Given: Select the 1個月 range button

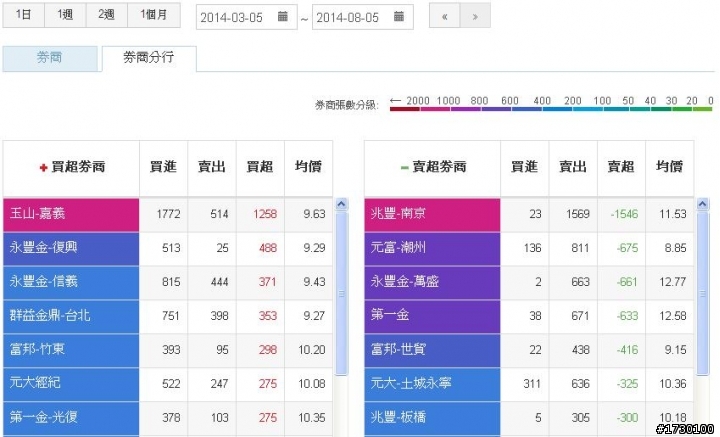Looking at the screenshot, I should [154, 15].
